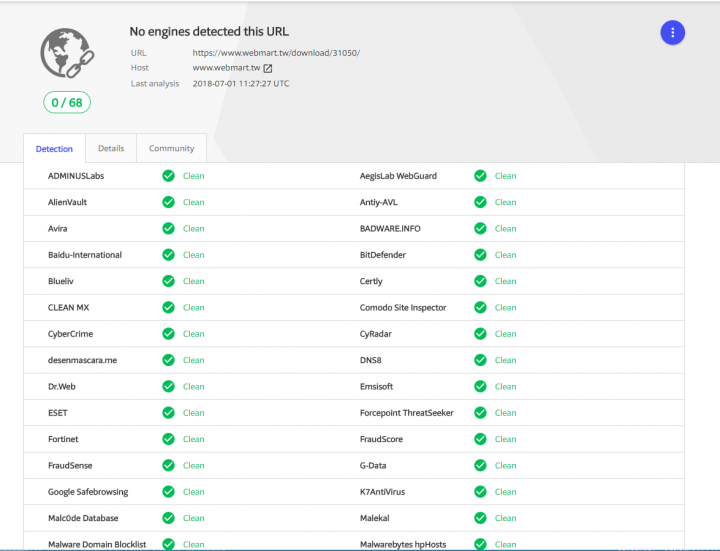Viewport: 720px width, 551px height.
Task: Open the Community tab
Action: tap(172, 149)
